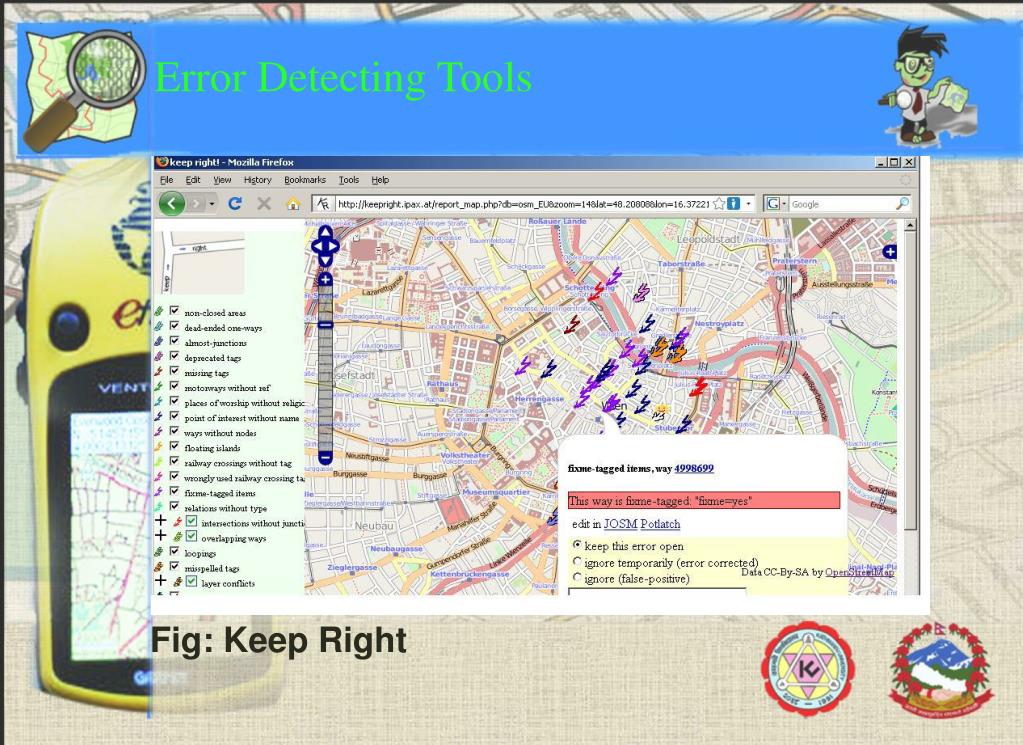Toggle the fixme-tagged items checkbox
The width and height of the screenshot is (1023, 745).
[x=174, y=491]
